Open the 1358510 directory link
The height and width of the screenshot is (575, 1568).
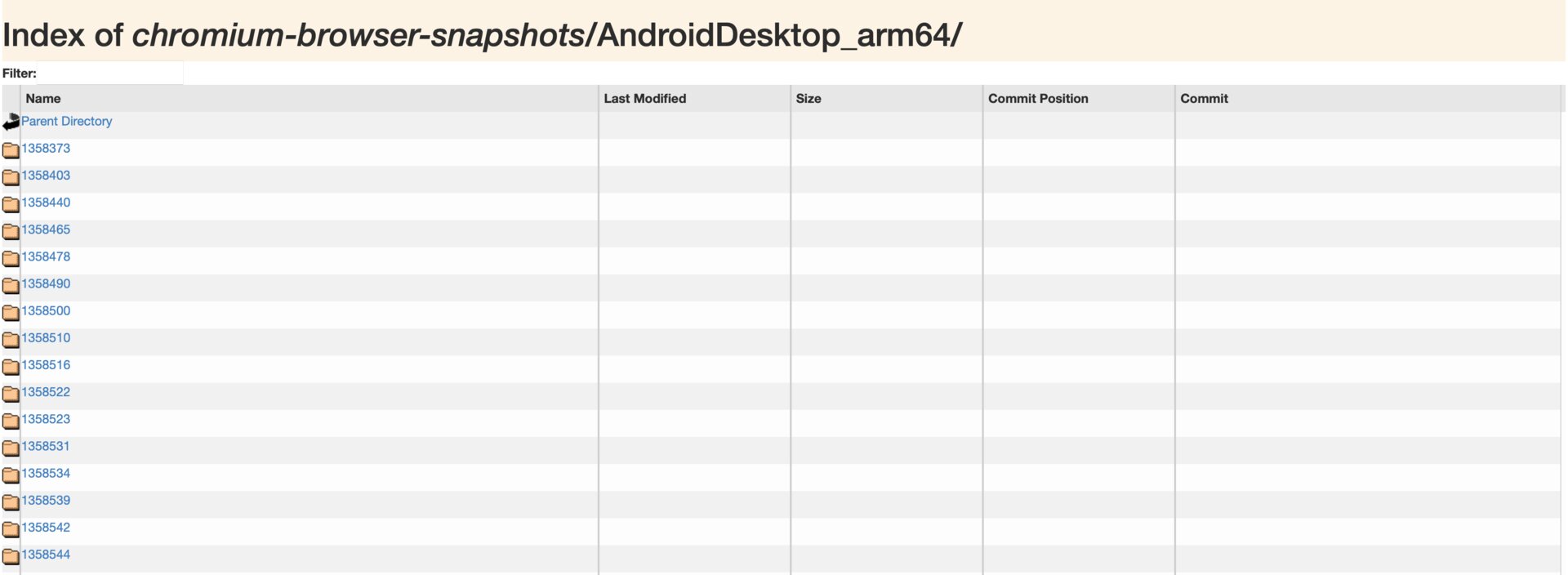46,337
